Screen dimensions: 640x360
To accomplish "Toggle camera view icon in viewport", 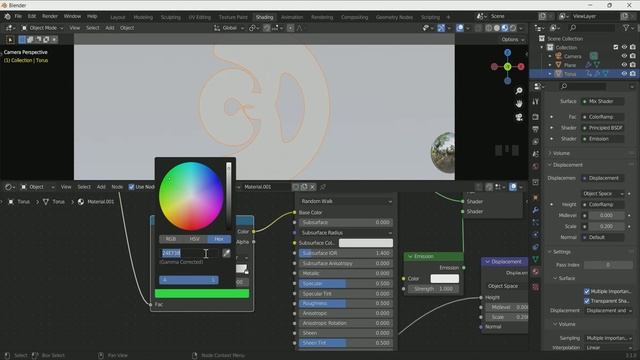I will [519, 118].
